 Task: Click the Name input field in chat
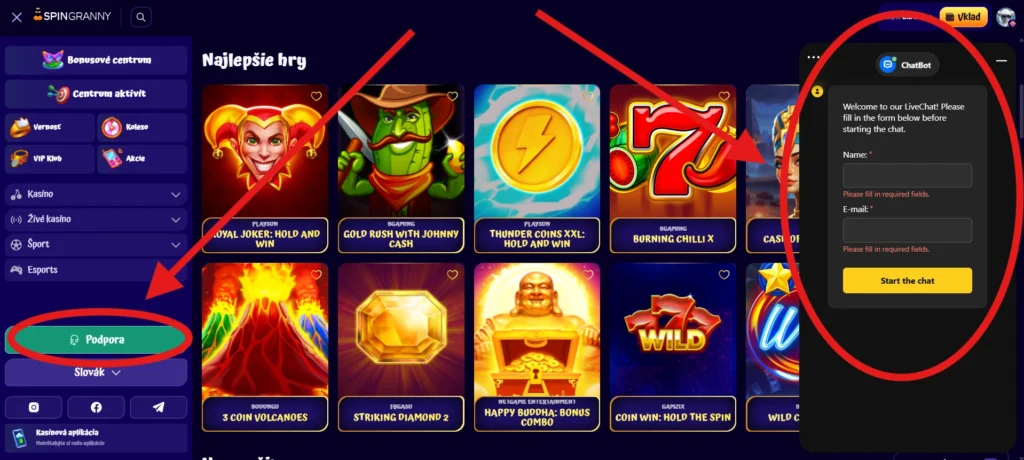click(907, 176)
